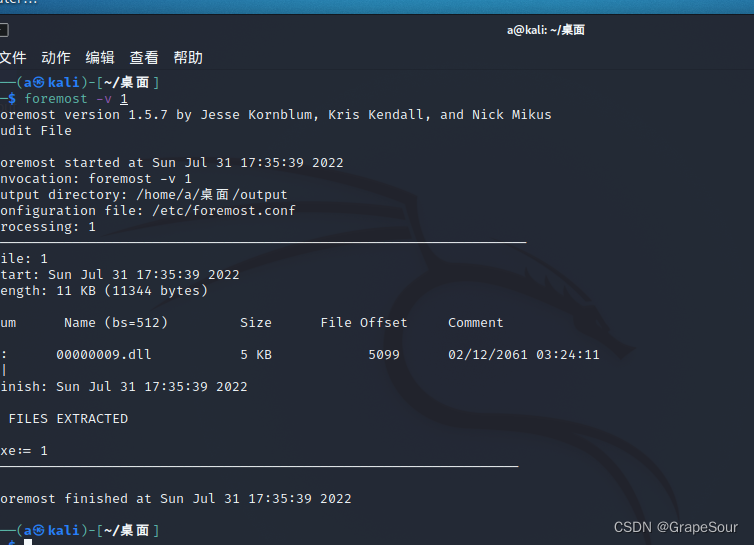Click the Name (bs=512) column header

(x=116, y=322)
